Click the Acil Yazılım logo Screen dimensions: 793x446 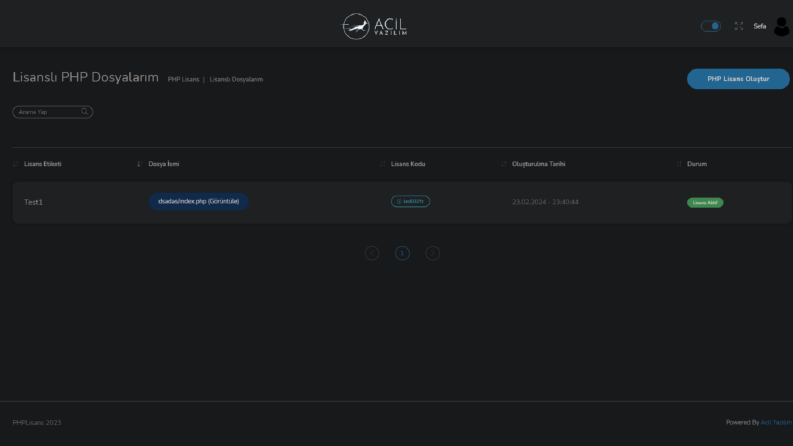click(x=374, y=26)
